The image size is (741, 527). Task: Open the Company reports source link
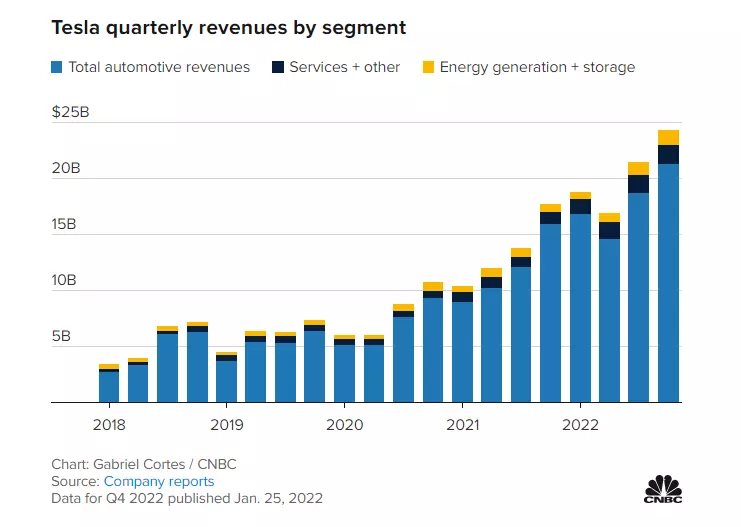click(x=159, y=481)
